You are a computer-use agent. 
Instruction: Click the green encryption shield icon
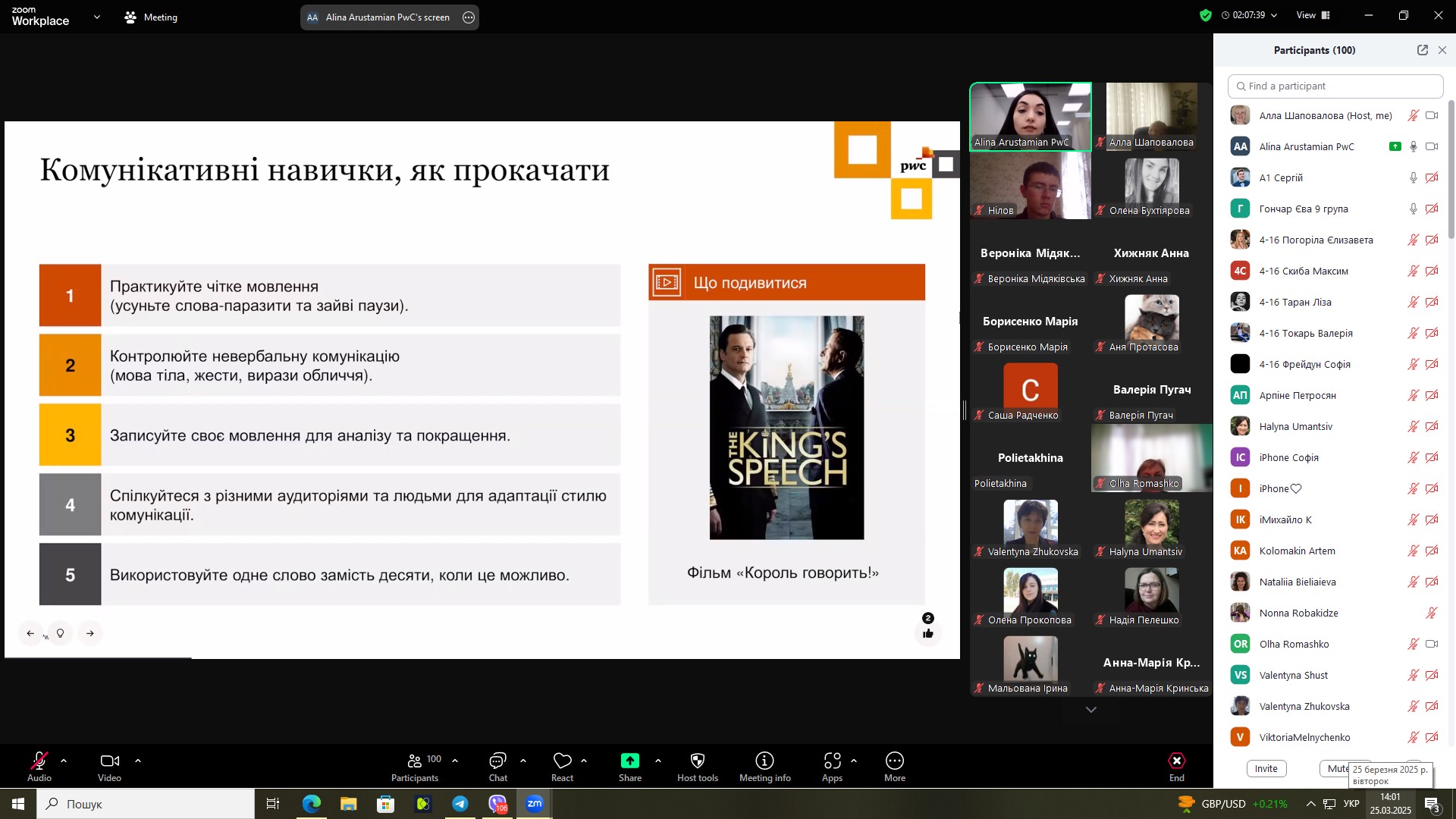coord(1206,15)
